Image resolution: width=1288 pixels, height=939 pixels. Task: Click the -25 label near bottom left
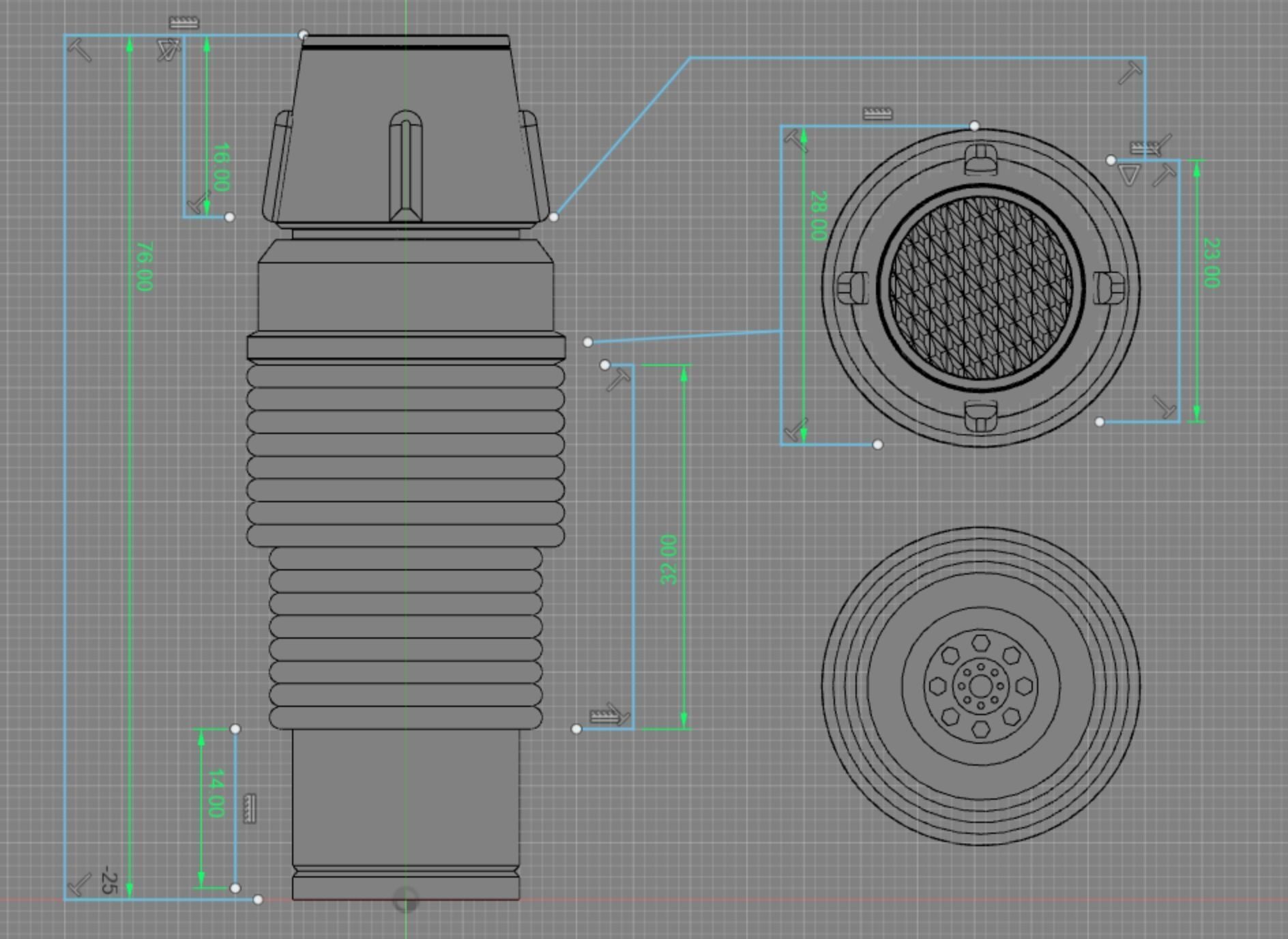pyautogui.click(x=109, y=880)
